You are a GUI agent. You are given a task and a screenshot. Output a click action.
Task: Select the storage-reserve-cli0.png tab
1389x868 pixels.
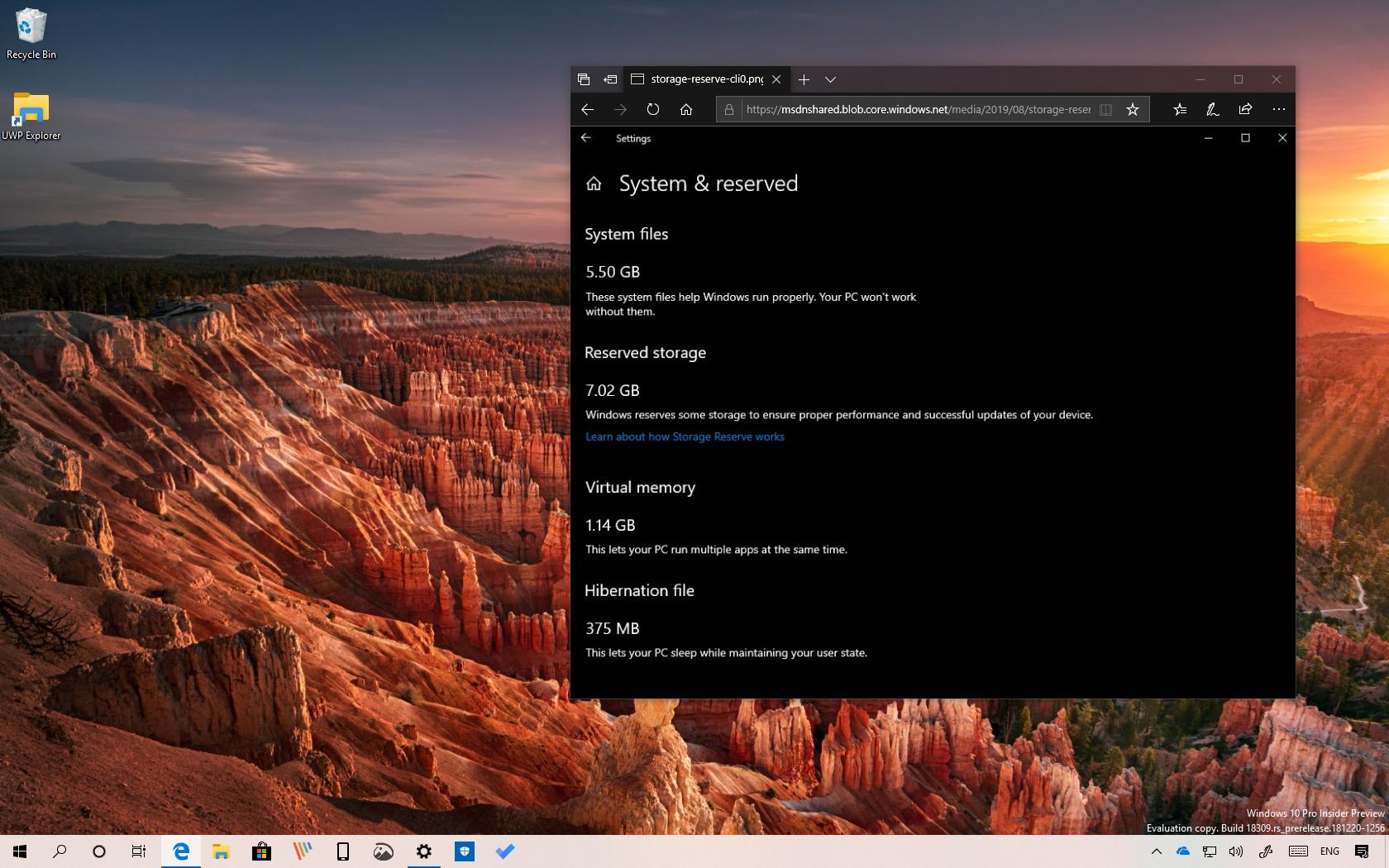[x=705, y=79]
